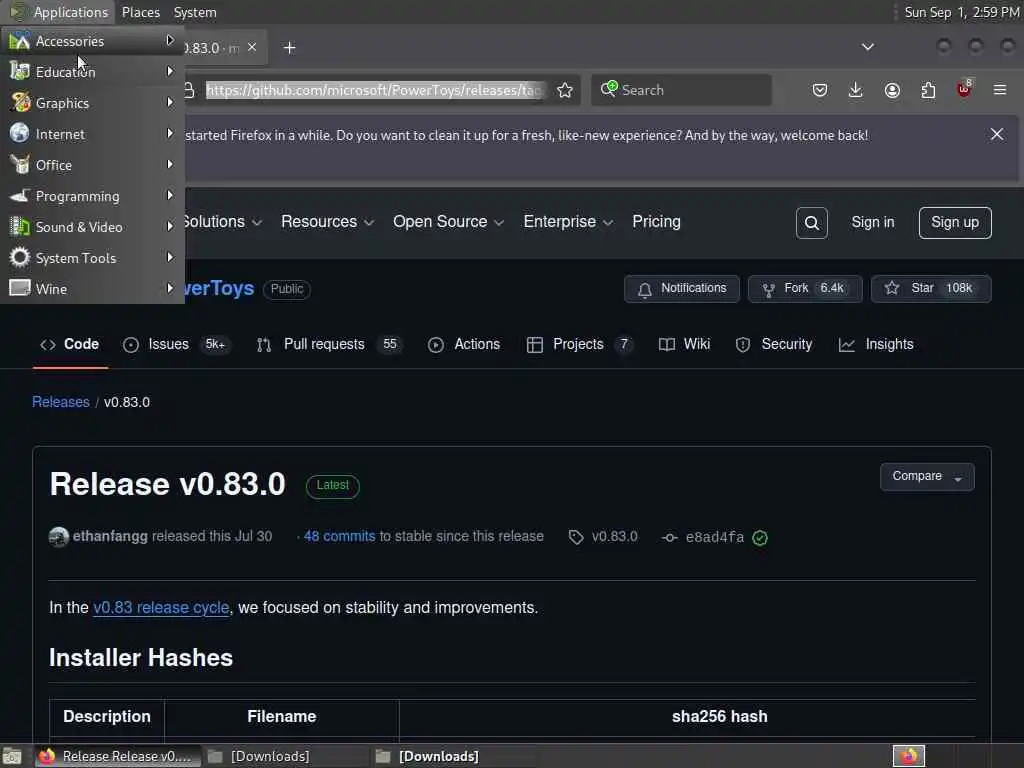The image size is (1024, 768).
Task: Click the Firefox icon in taskbar tray
Action: [x=909, y=756]
